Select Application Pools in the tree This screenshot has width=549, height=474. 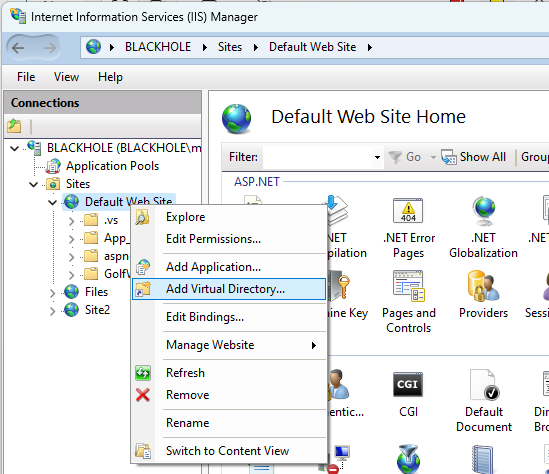tap(112, 166)
